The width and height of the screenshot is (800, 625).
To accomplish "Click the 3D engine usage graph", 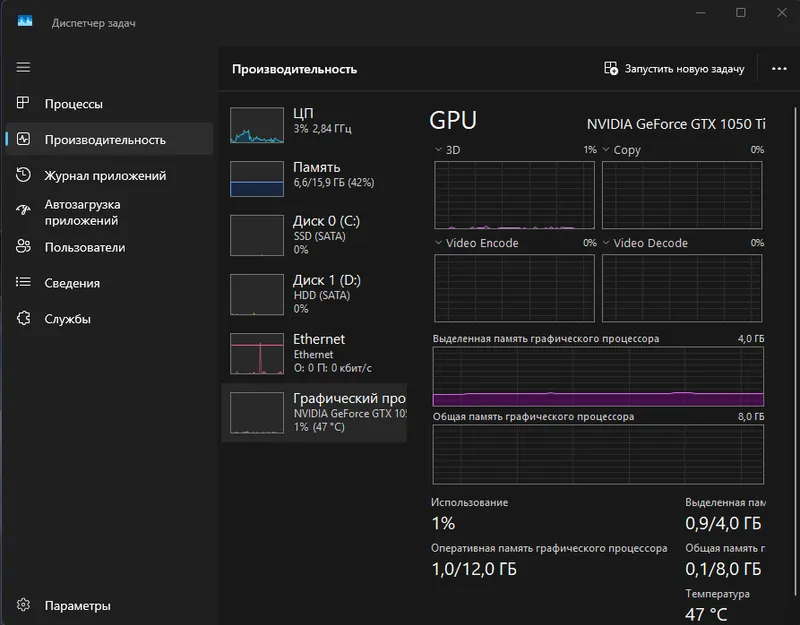I will (x=514, y=195).
